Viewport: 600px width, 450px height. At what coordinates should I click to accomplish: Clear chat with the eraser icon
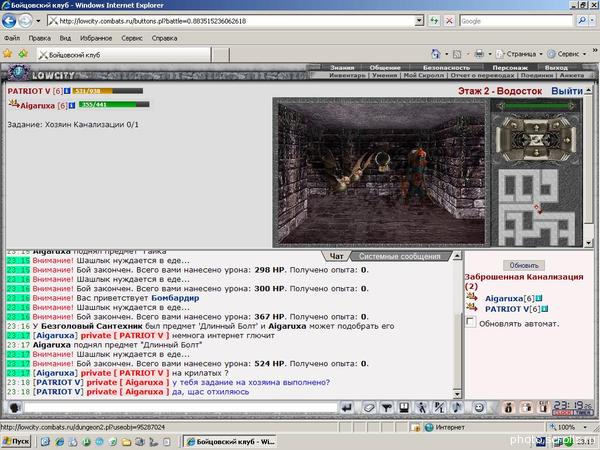369,408
